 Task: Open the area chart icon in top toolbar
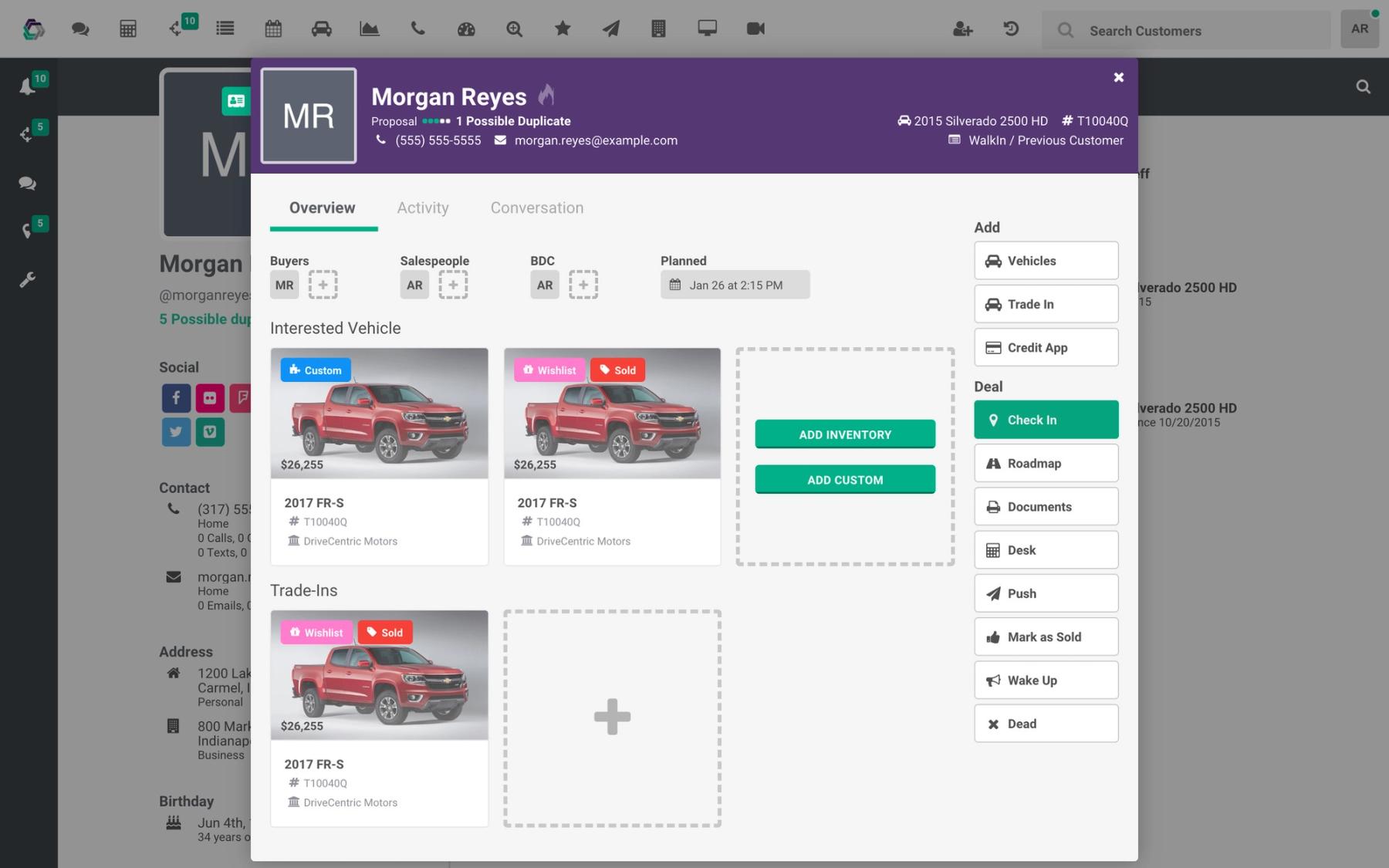tap(370, 29)
